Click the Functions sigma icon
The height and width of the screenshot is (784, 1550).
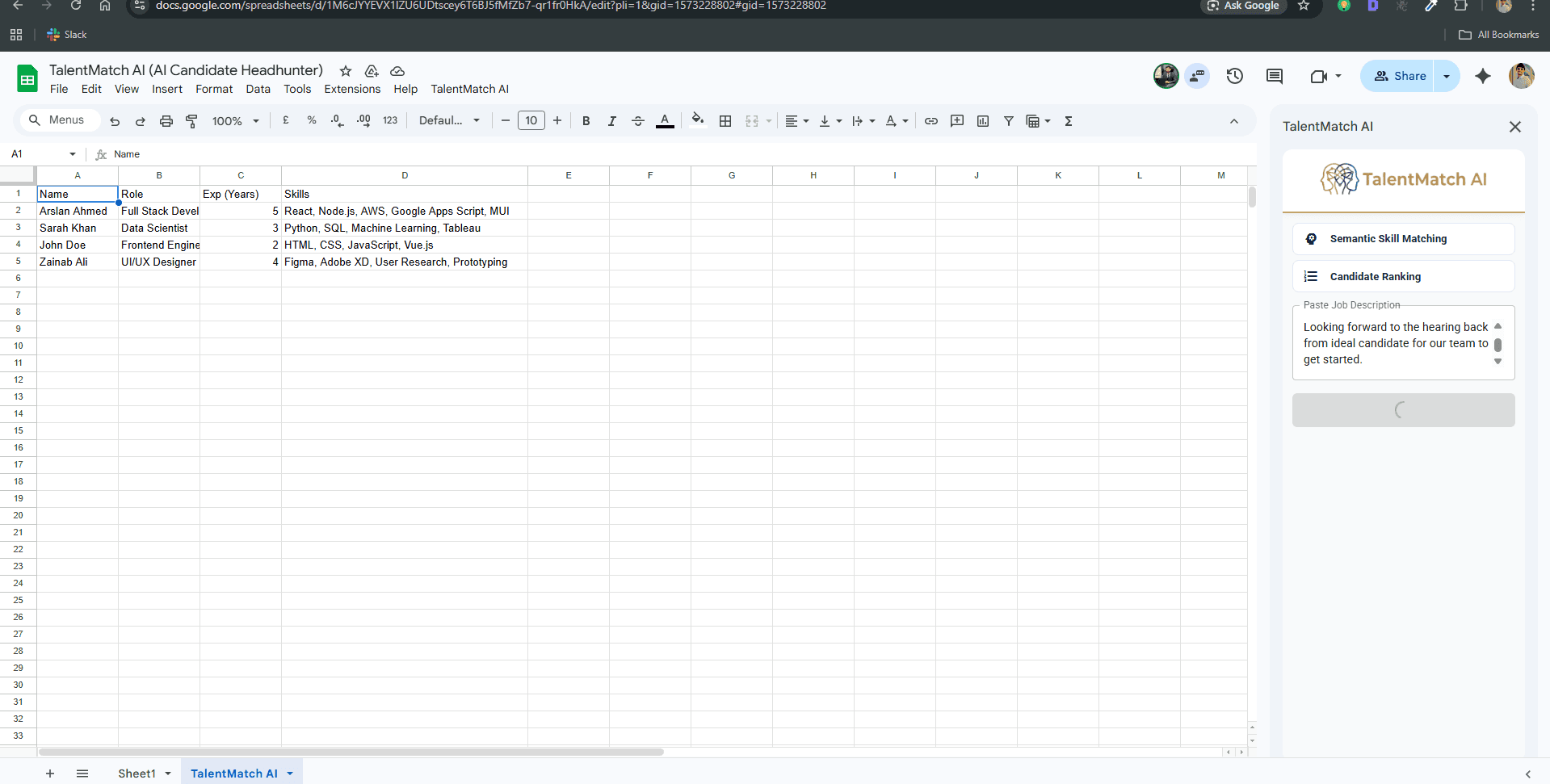1069,121
